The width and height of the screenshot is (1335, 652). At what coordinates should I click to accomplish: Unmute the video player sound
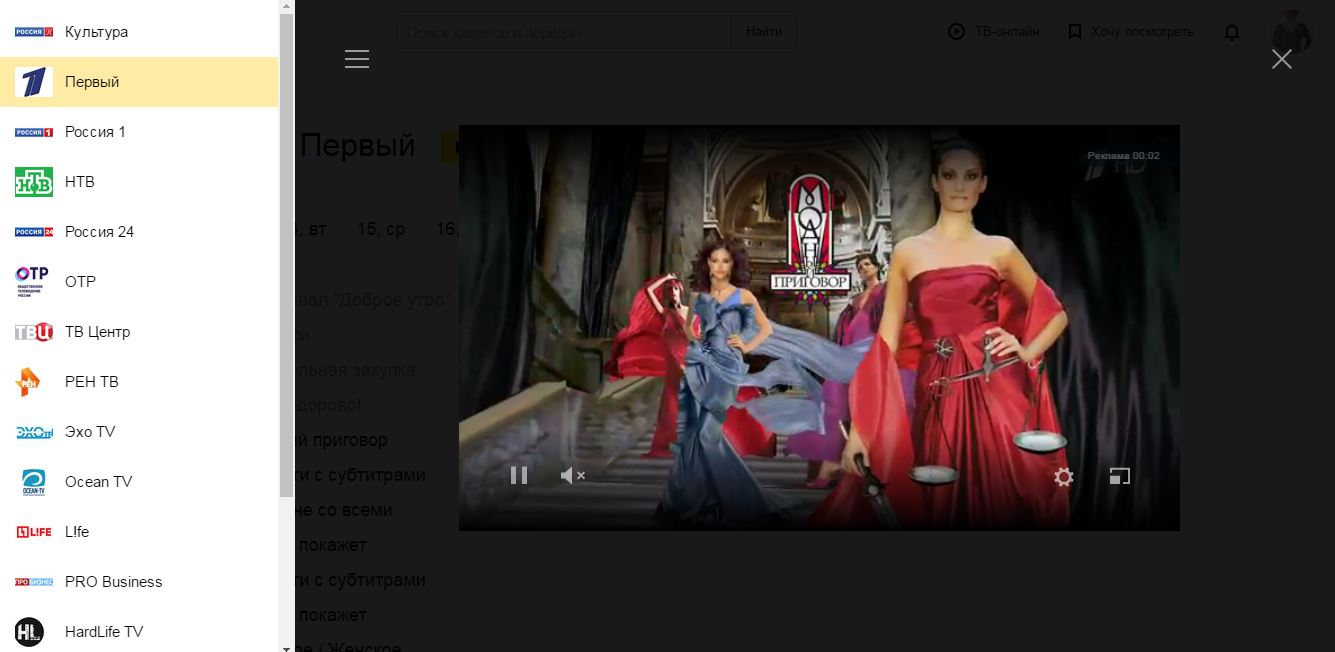(x=572, y=476)
